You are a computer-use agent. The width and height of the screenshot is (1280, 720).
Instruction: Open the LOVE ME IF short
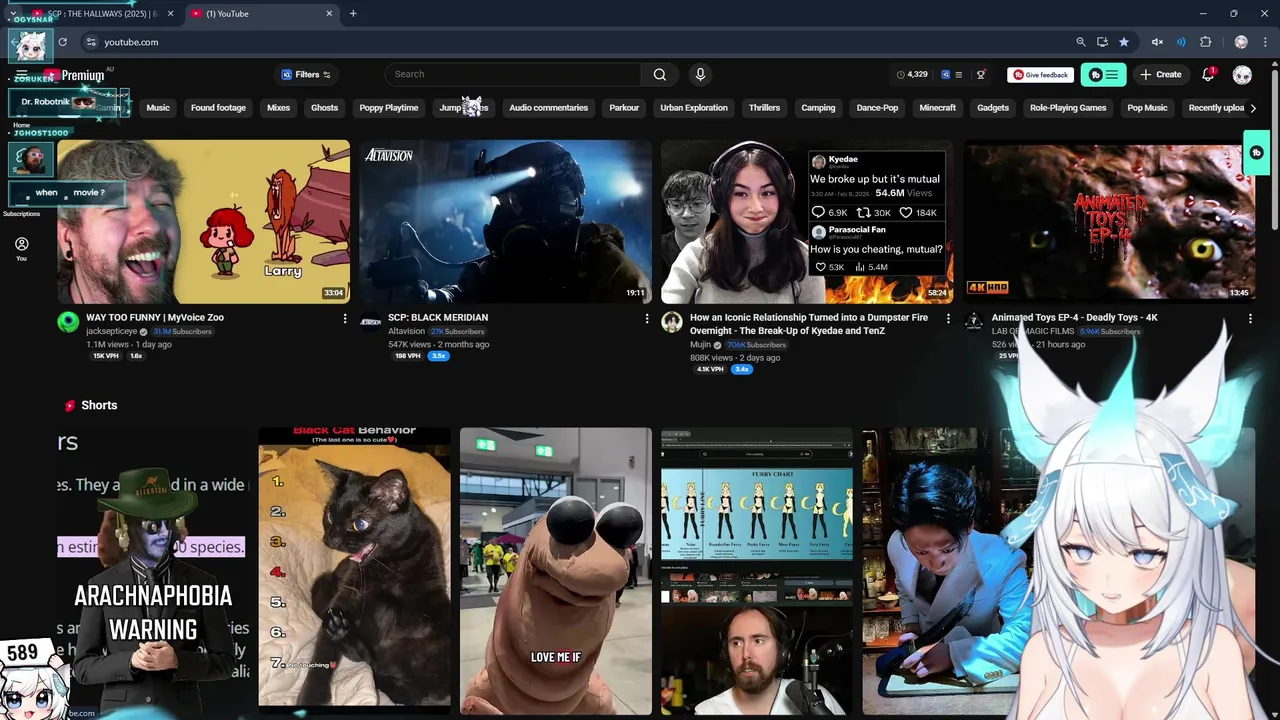coord(555,570)
